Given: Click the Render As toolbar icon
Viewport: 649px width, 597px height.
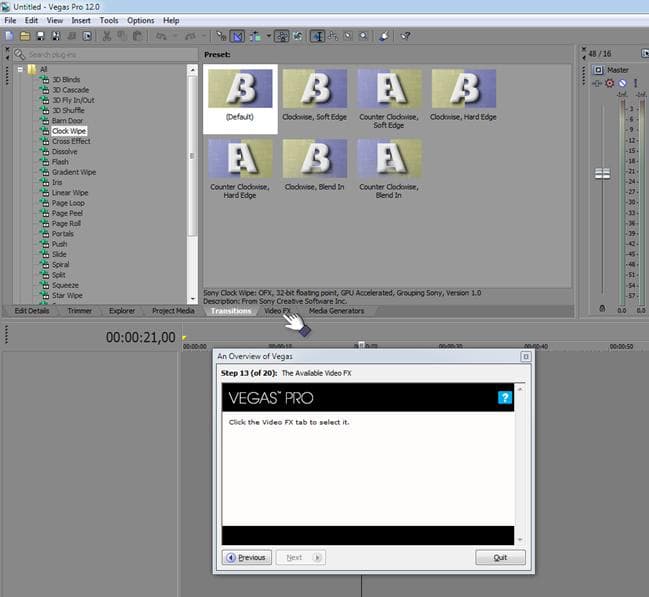Looking at the screenshot, I should [x=71, y=36].
